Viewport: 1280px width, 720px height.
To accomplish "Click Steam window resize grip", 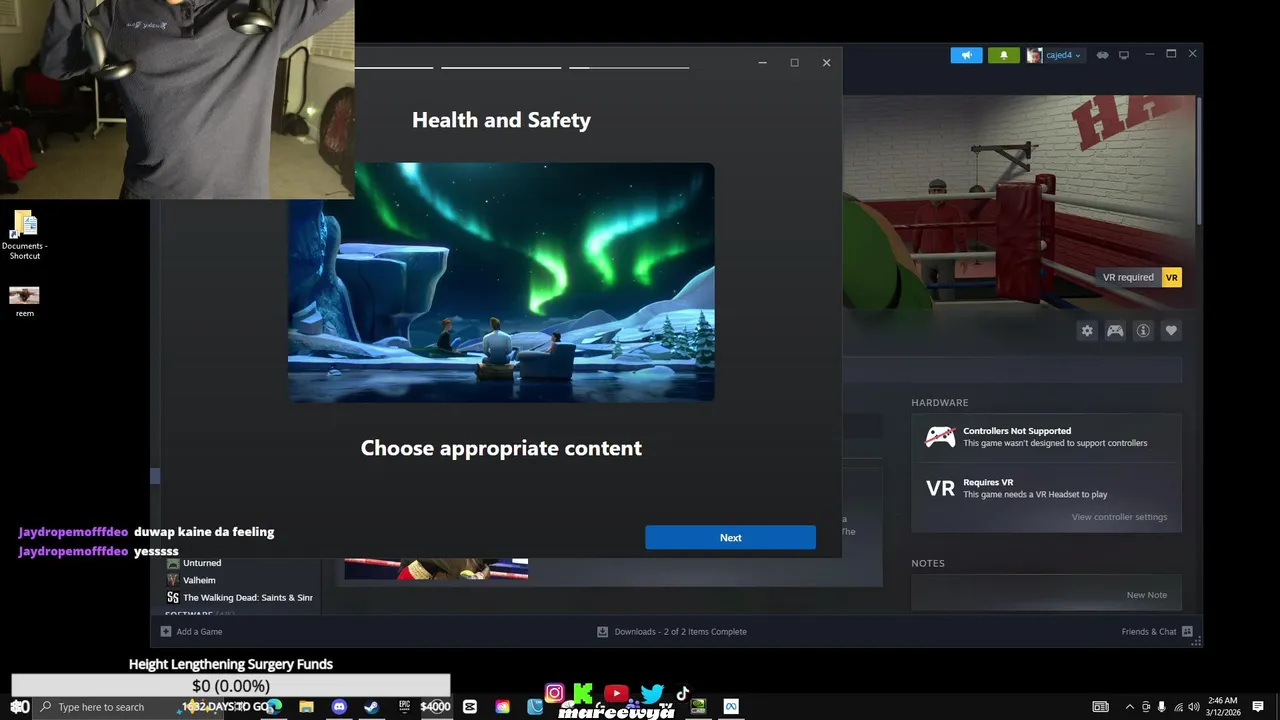I will point(1195,641).
